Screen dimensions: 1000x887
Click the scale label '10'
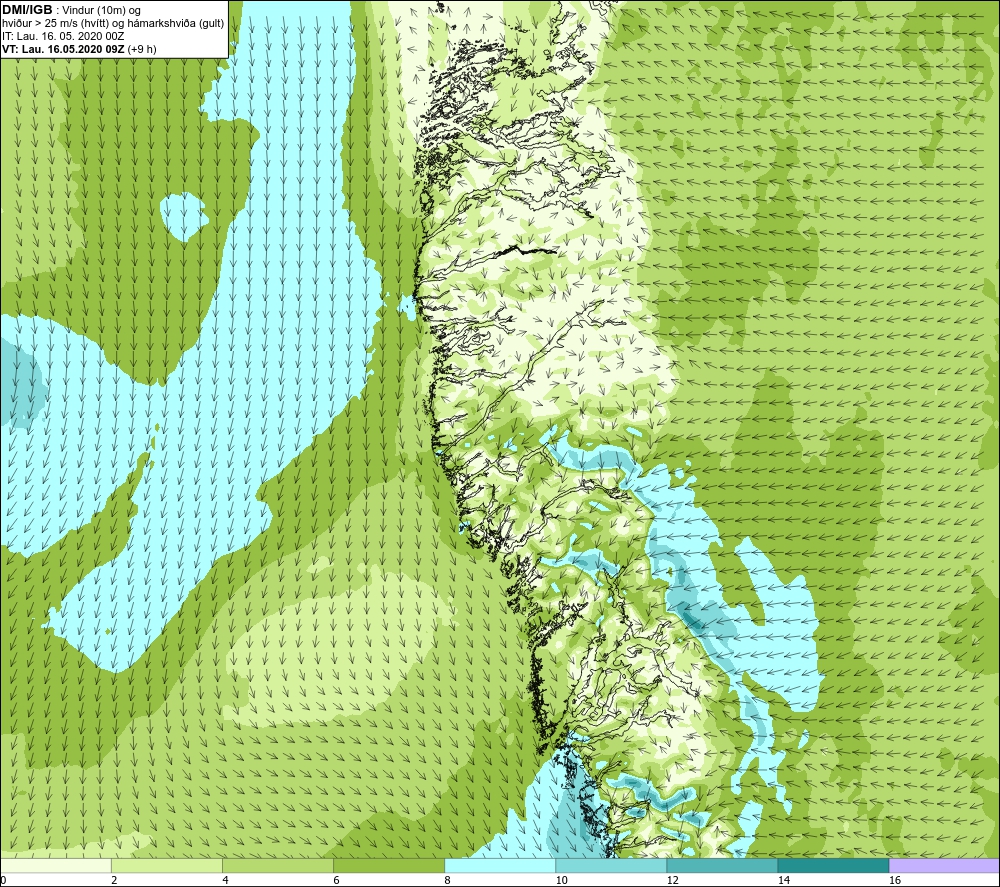561,880
